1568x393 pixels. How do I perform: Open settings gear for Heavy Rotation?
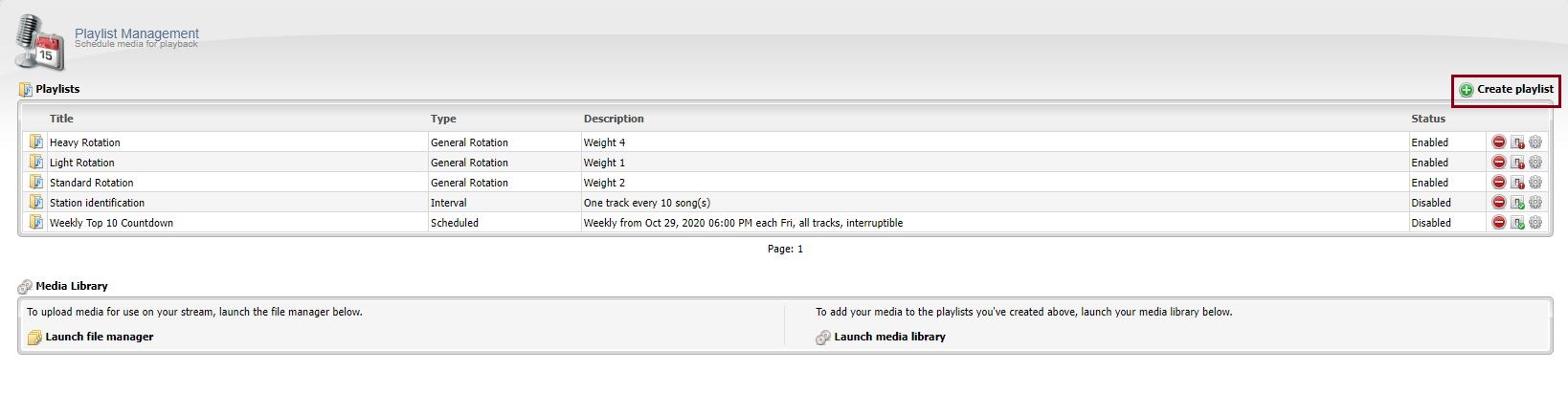pos(1535,142)
